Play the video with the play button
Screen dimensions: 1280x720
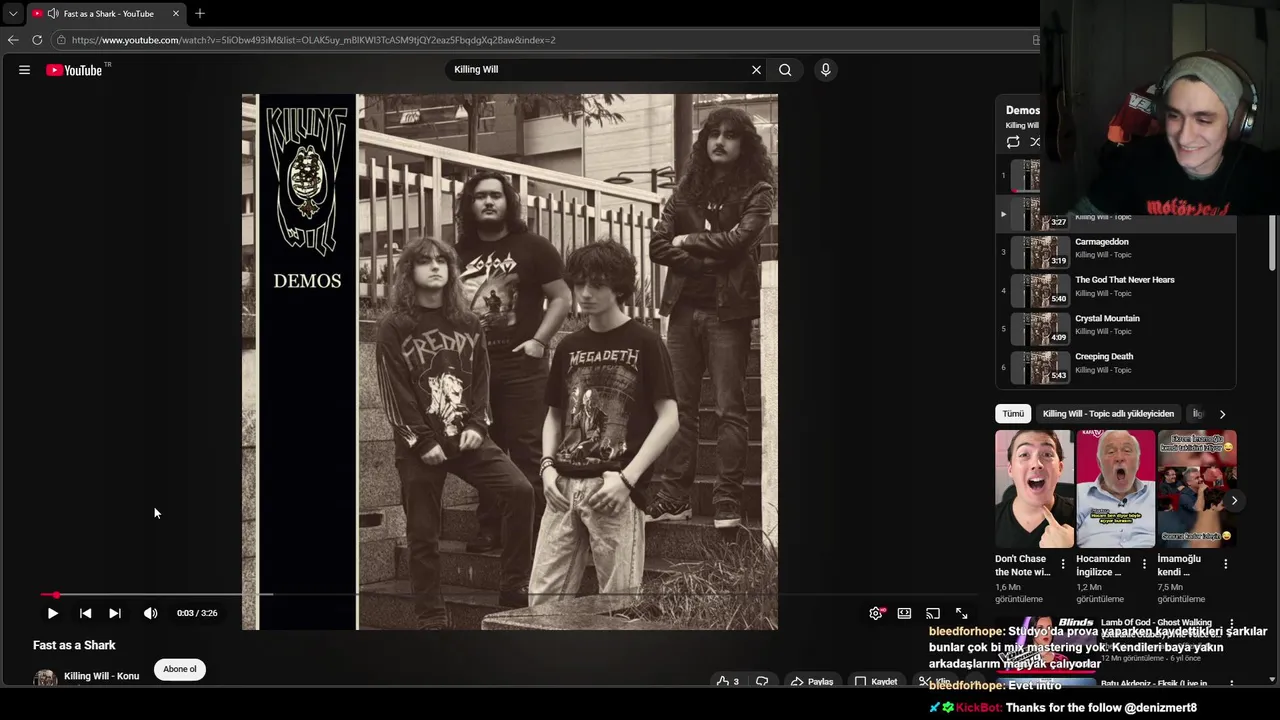coord(52,613)
